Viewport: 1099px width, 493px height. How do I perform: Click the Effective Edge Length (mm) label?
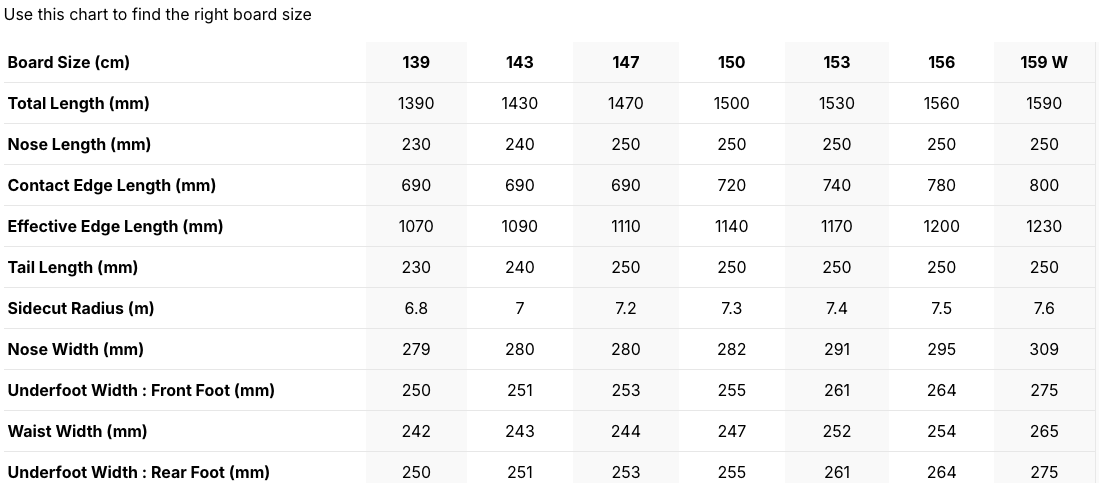pos(115,227)
